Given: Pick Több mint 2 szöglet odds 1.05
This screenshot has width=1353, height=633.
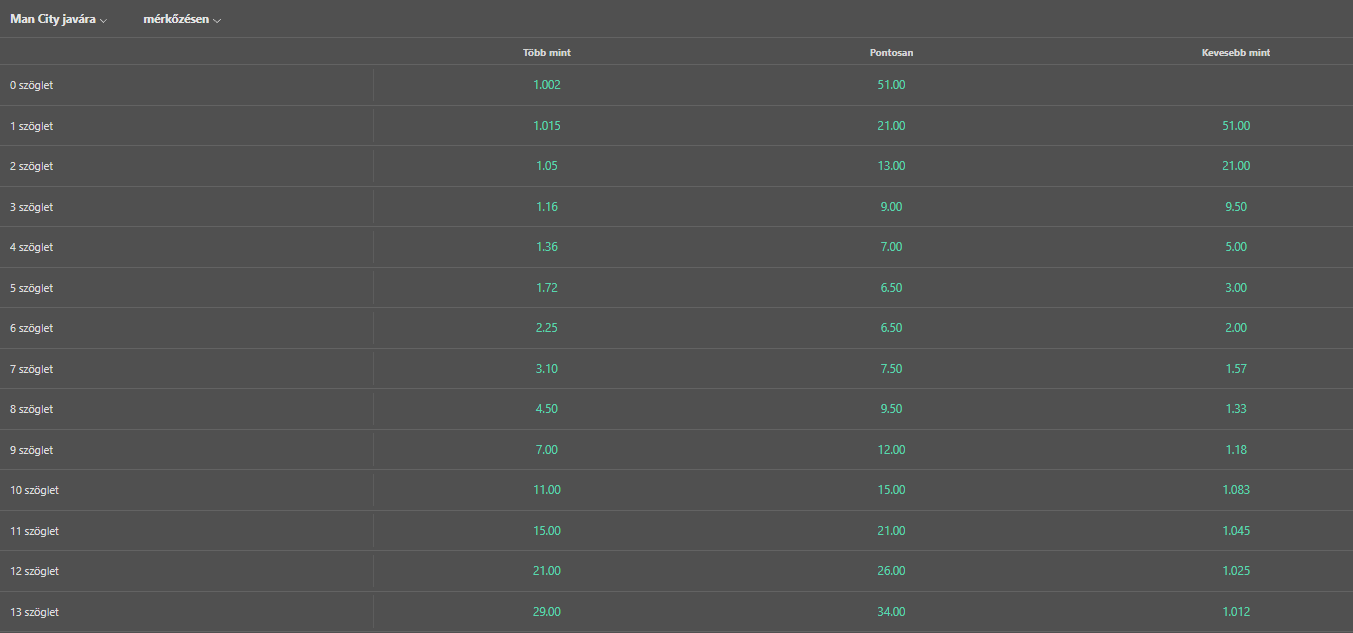Looking at the screenshot, I should 547,166.
